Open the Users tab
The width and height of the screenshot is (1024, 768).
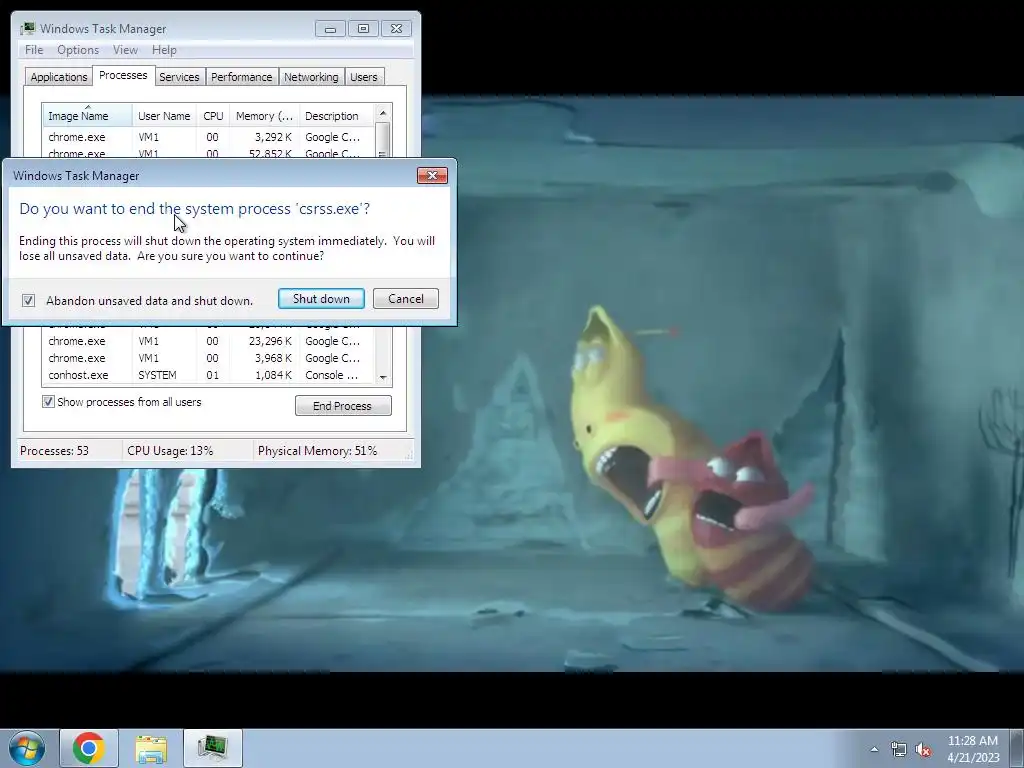(x=364, y=77)
